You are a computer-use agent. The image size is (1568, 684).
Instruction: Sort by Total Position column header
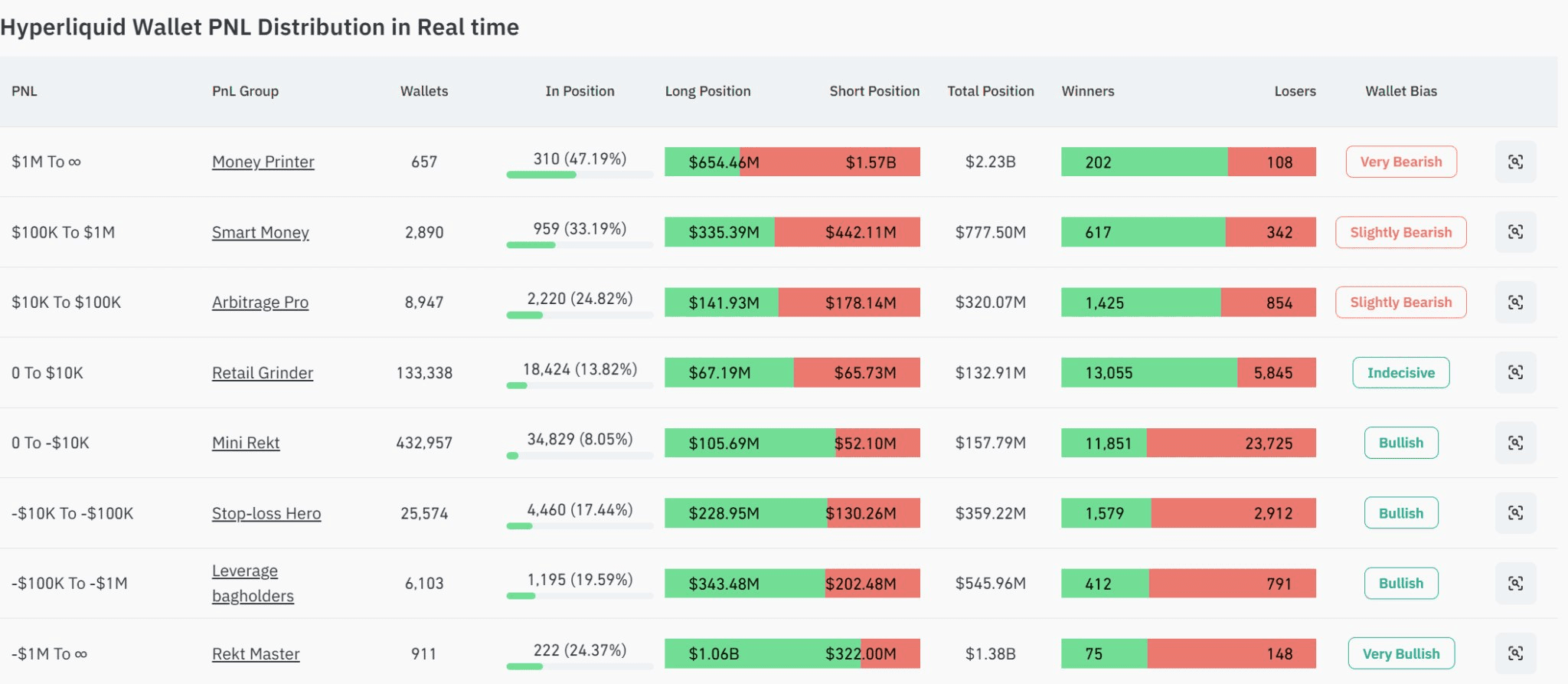click(x=991, y=91)
